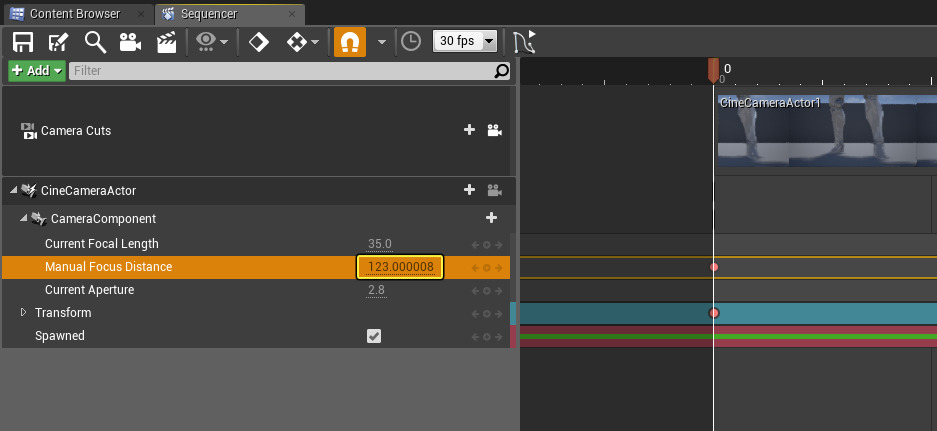
Task: Click the green Add button
Action: (37, 71)
